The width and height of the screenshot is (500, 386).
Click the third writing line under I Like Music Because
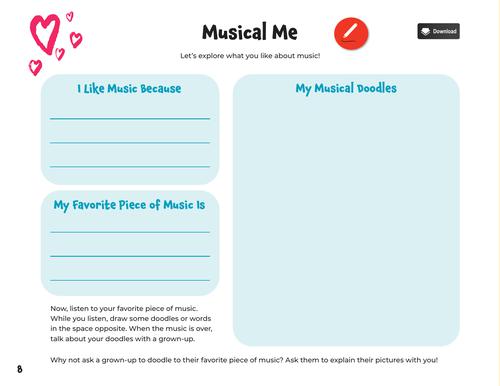130,166
